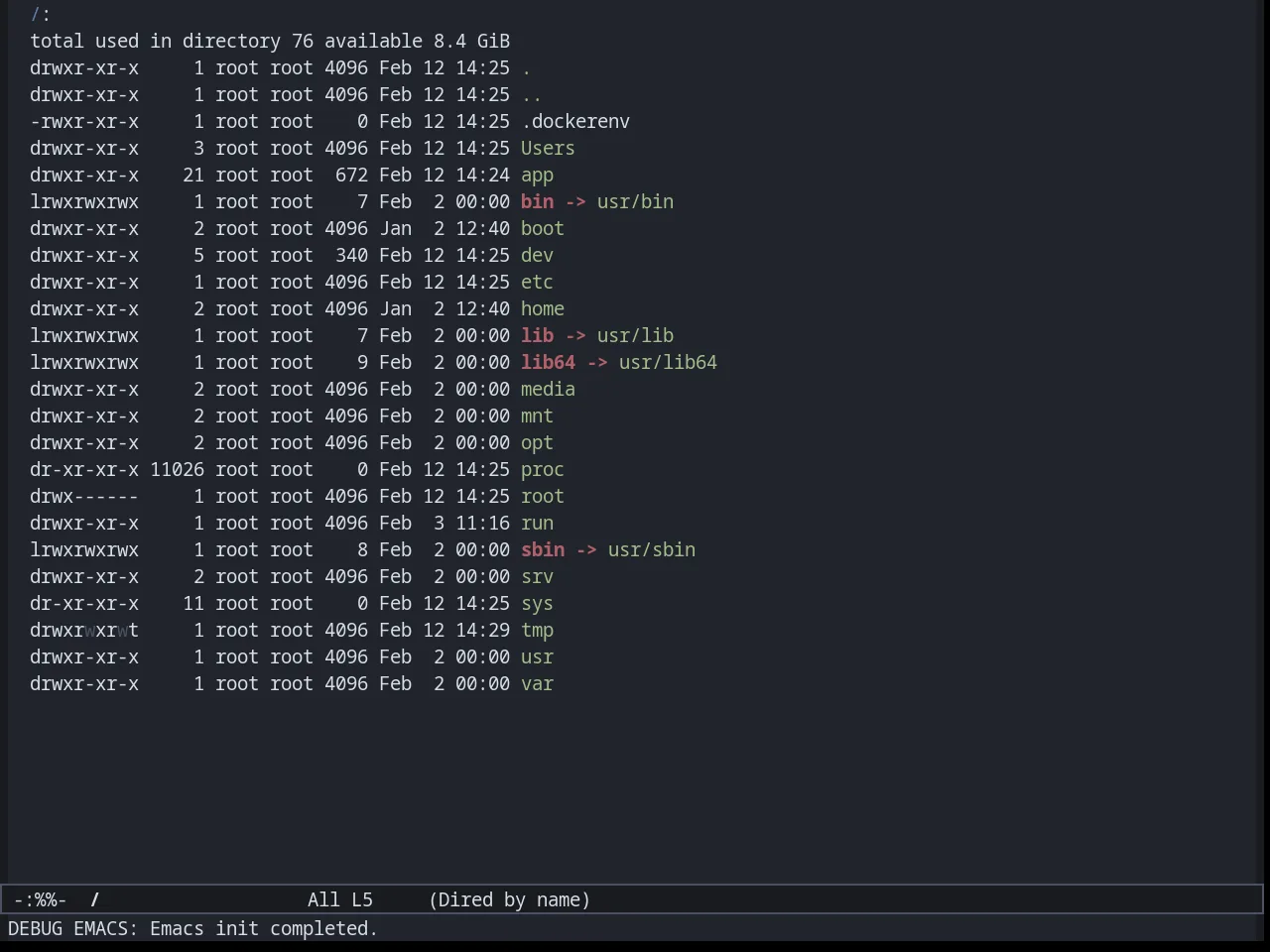This screenshot has height=952, width=1270.
Task: Click the '-:%%-' status in mode line
Action: pos(41,899)
